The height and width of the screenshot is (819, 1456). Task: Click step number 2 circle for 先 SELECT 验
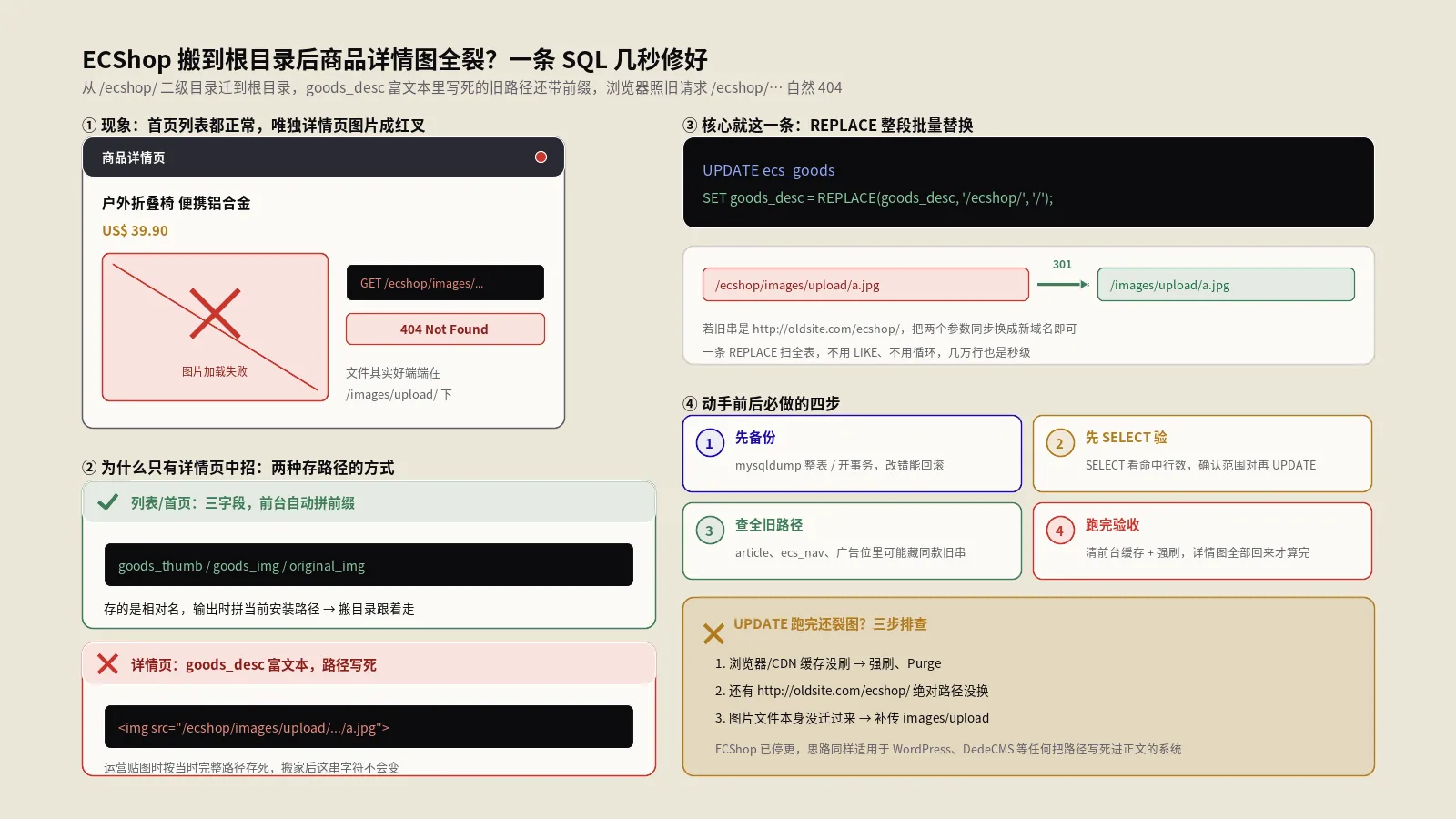tap(1059, 443)
